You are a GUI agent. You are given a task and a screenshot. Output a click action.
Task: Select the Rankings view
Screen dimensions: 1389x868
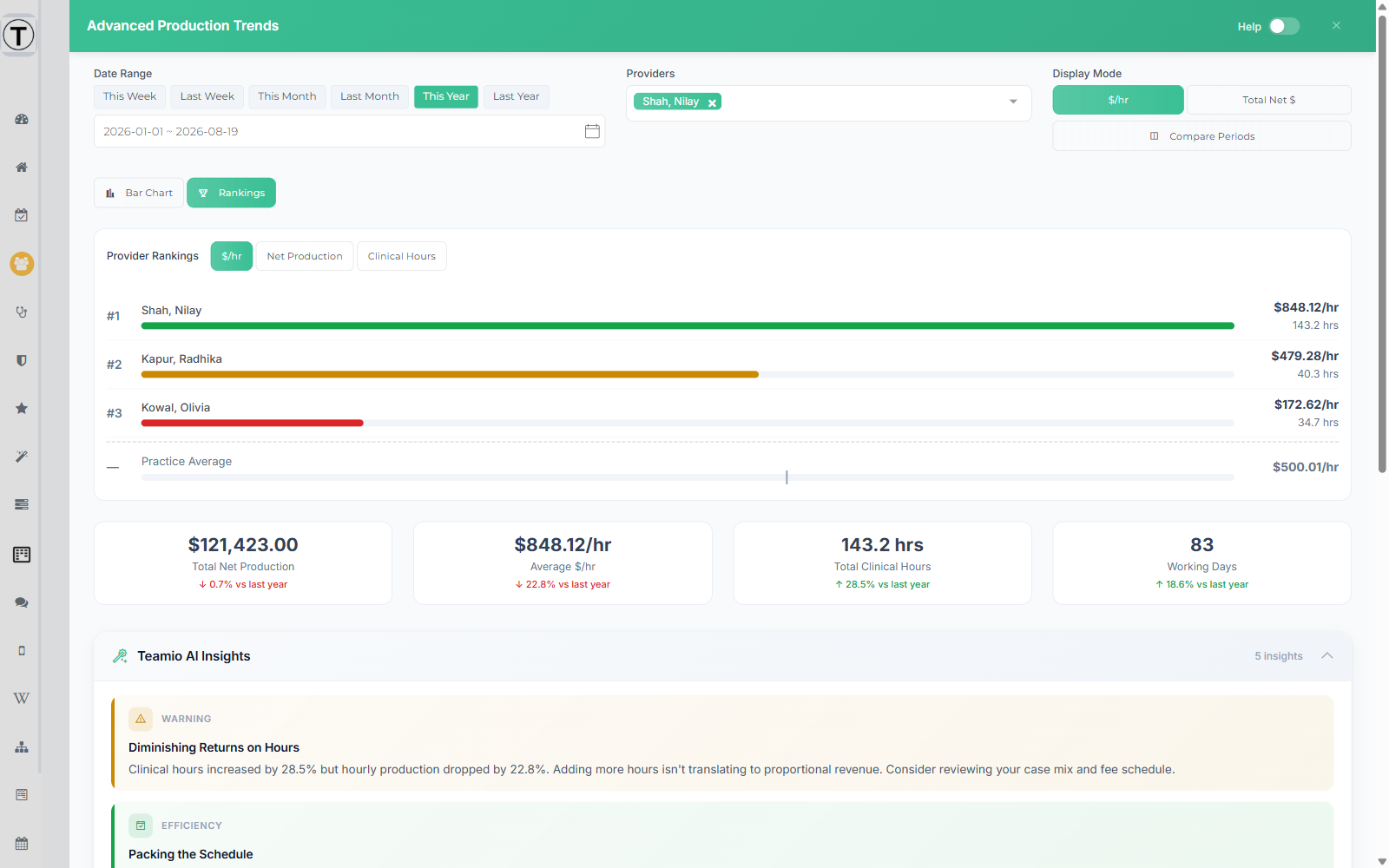click(x=231, y=193)
